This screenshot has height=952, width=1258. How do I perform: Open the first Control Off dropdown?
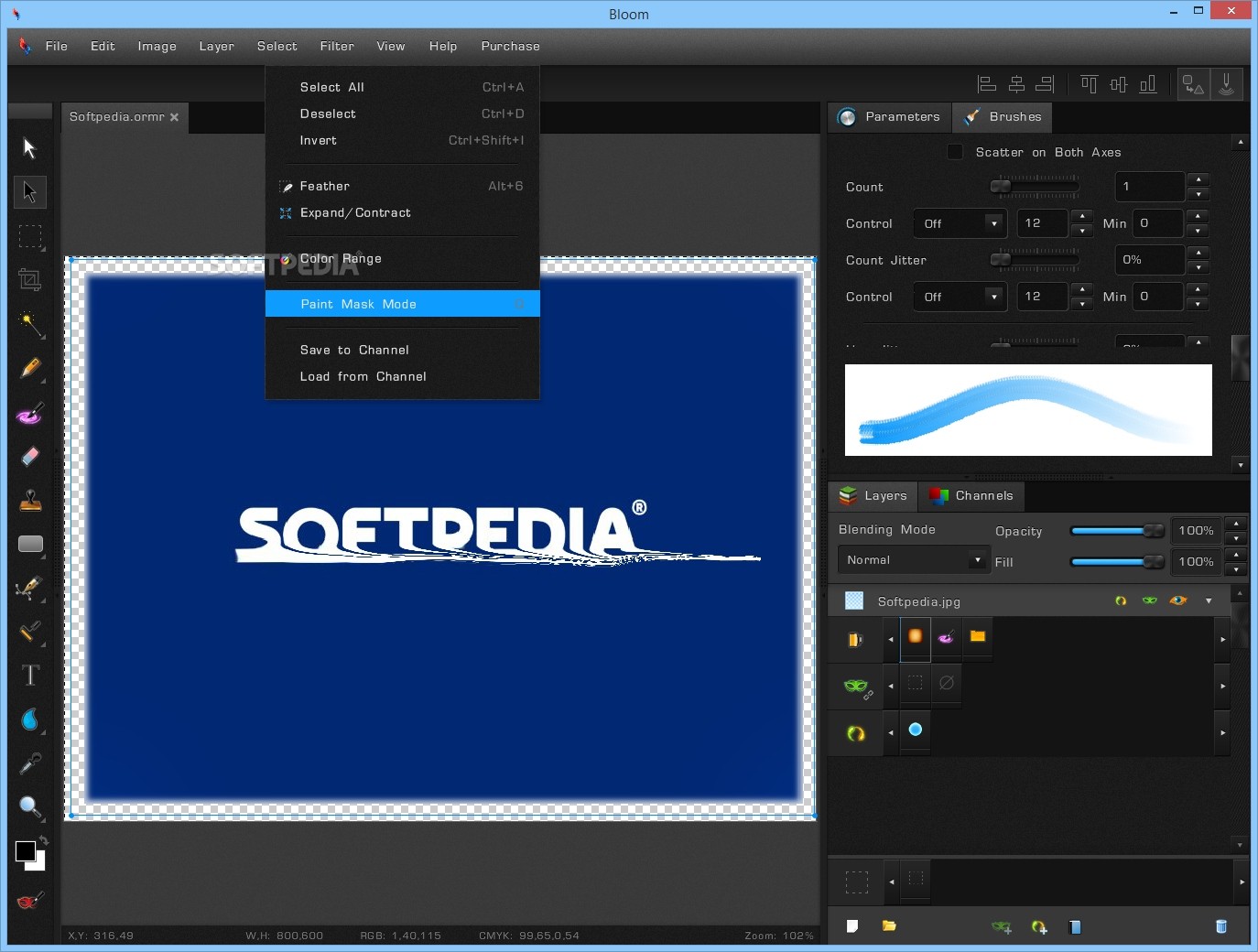(960, 223)
